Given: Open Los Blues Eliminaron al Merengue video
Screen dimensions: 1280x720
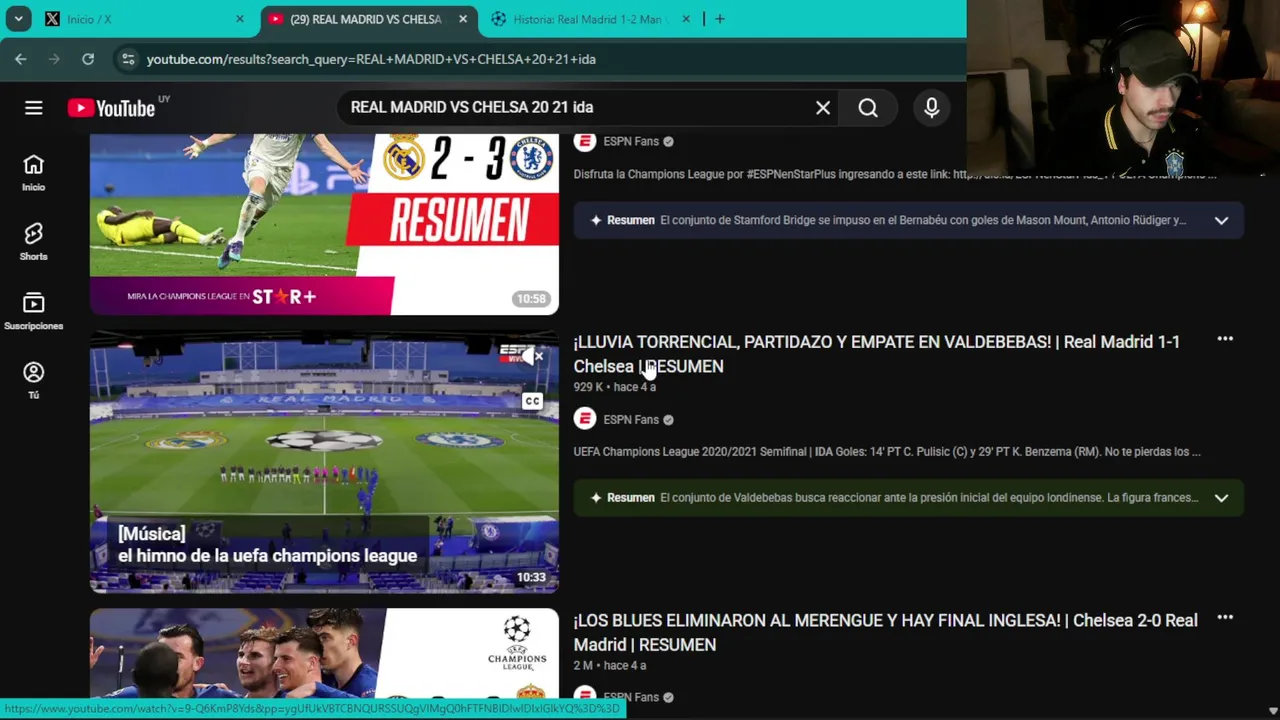Looking at the screenshot, I should point(885,632).
